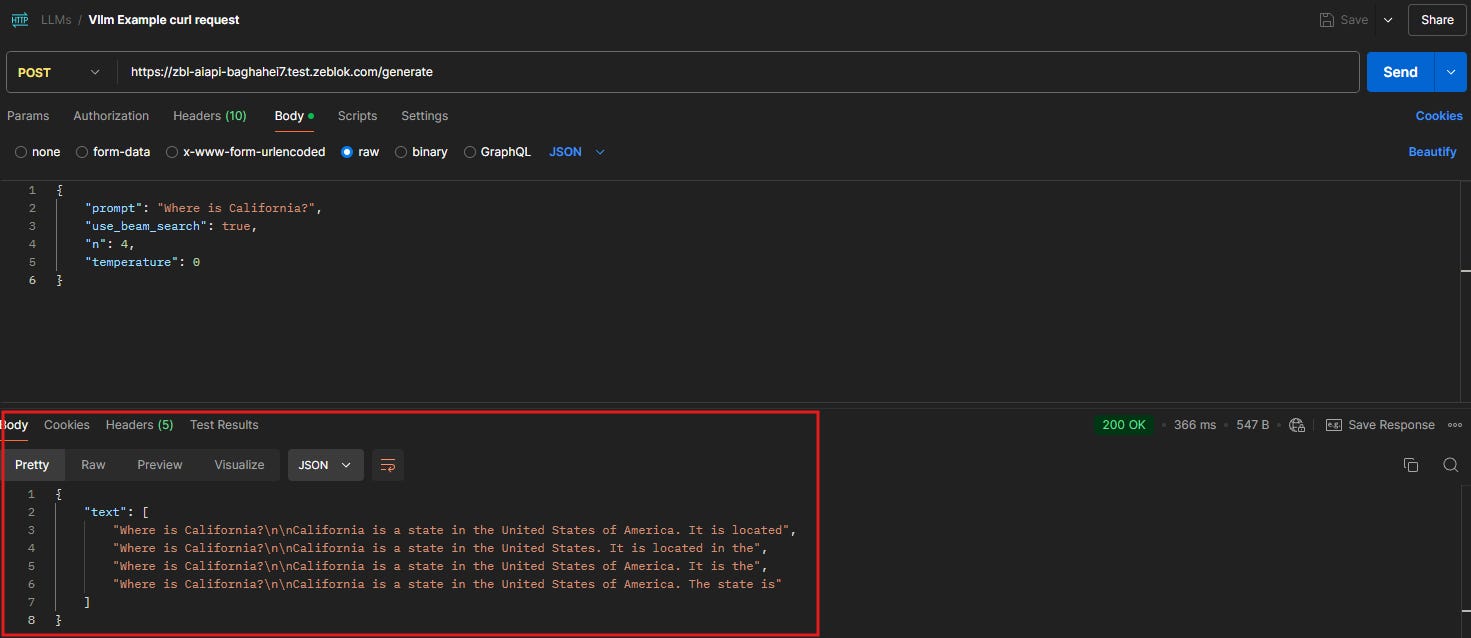Expand the Send button options arrow

(1451, 72)
